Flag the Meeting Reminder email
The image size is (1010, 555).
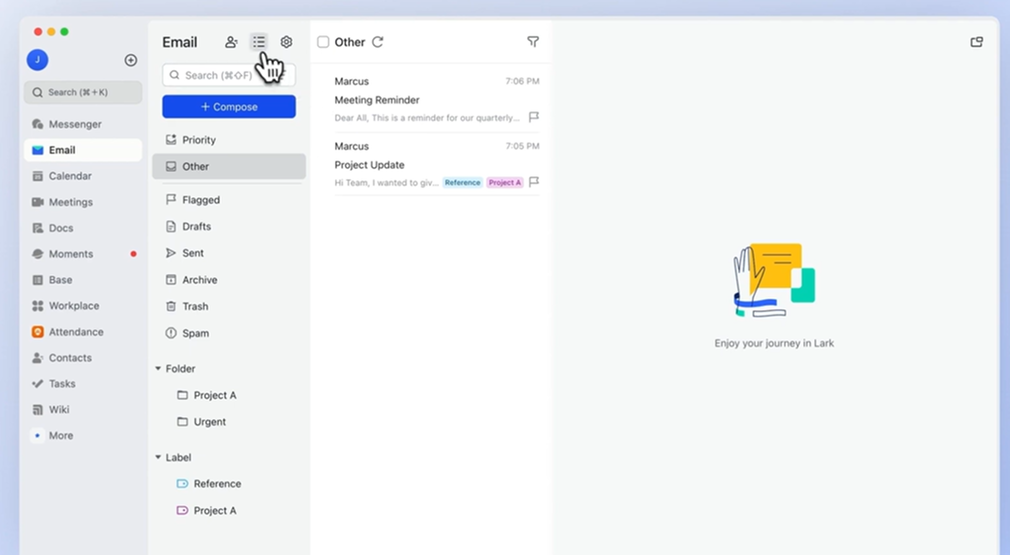pos(534,117)
